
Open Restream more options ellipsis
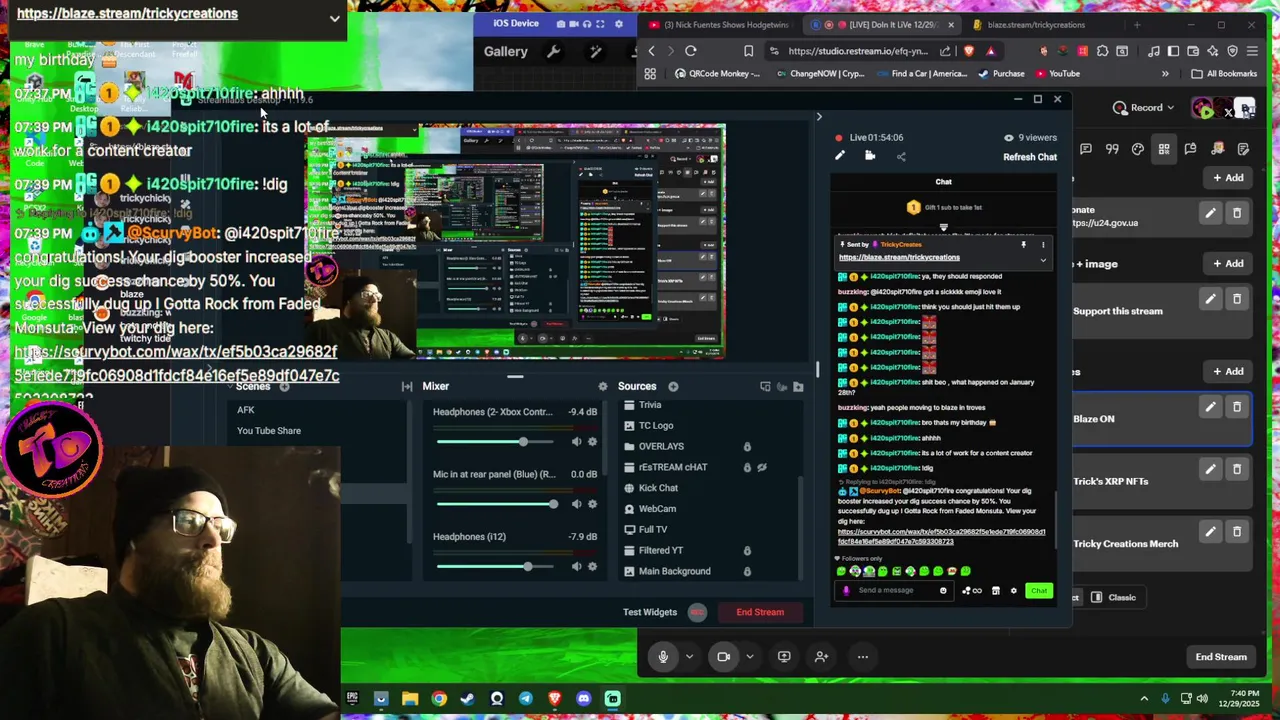pos(862,657)
